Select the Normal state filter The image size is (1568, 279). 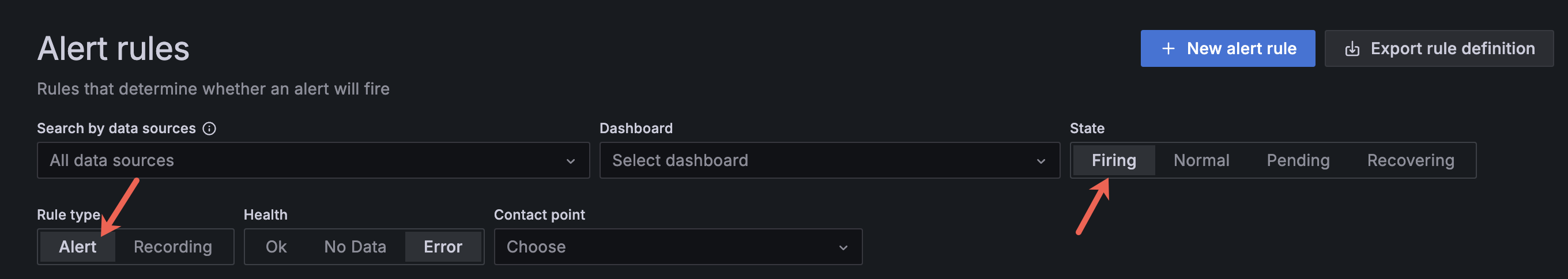pyautogui.click(x=1201, y=160)
